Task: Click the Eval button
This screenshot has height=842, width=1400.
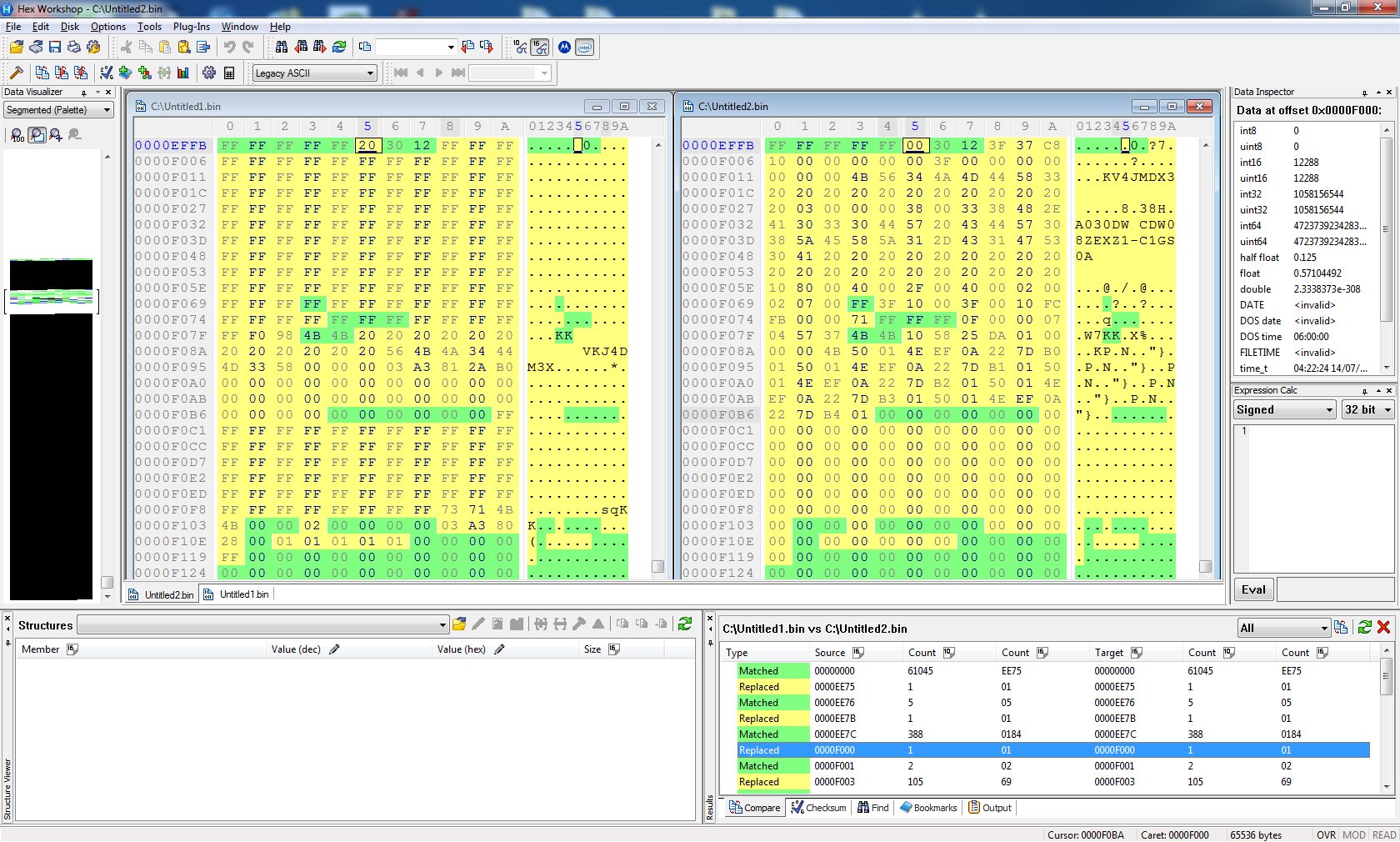Action: [x=1253, y=589]
